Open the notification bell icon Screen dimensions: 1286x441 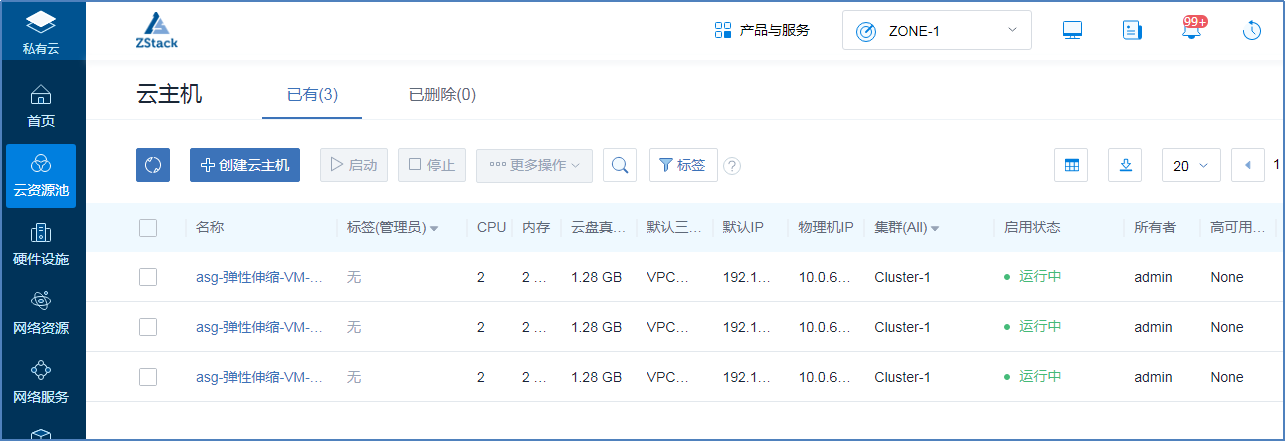point(1191,30)
